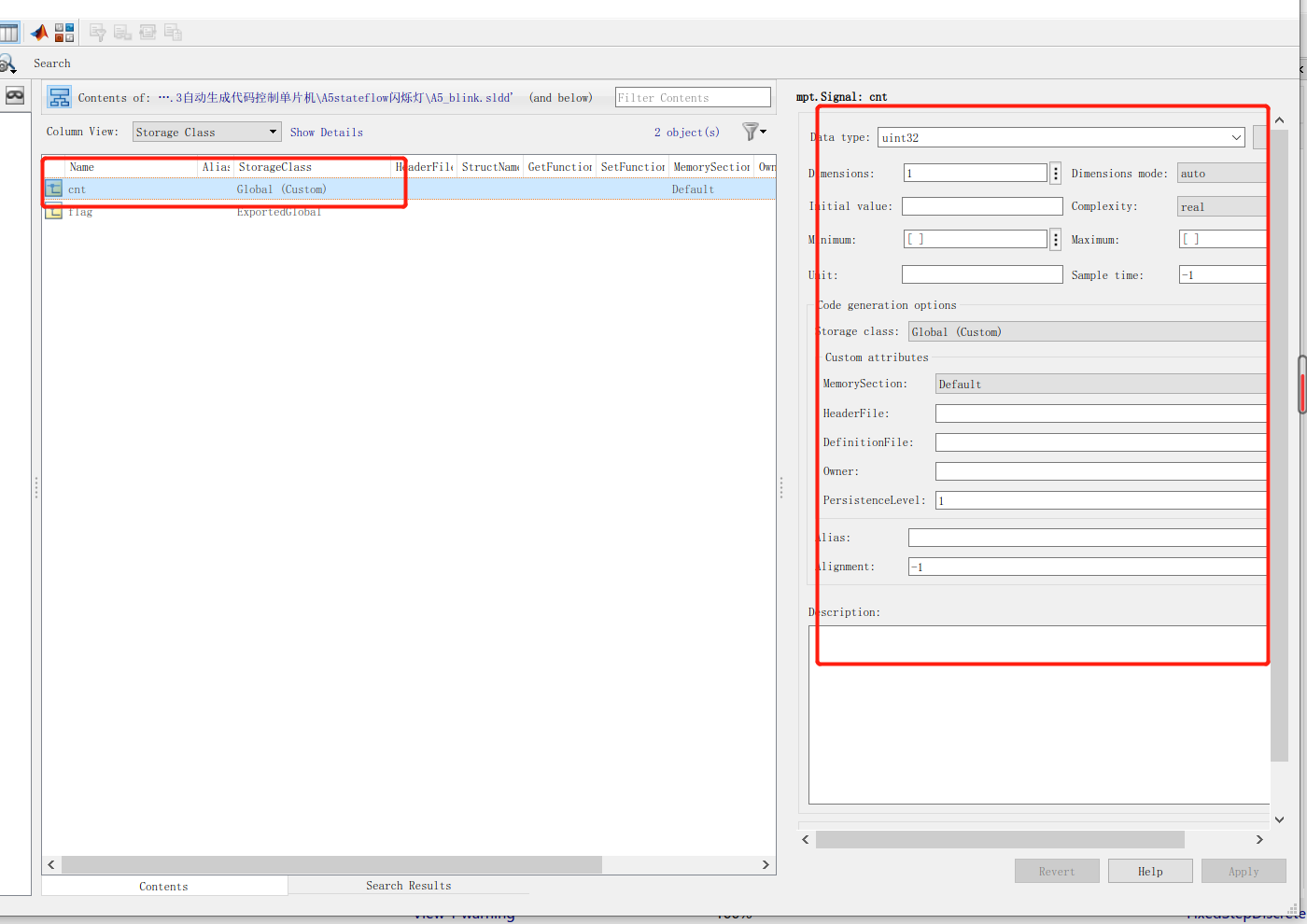Open the Column View Storage Class dropdown
This screenshot has width=1307, height=924.
point(206,132)
